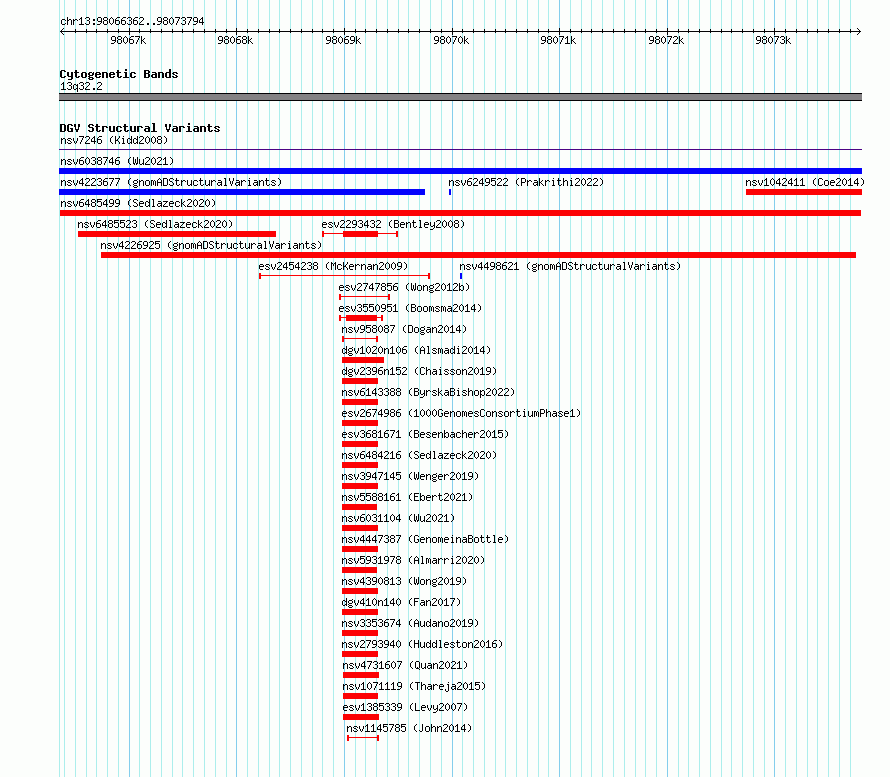
Task: Click the gray 13q32.2 cytogenetic band bar
Action: [460, 97]
